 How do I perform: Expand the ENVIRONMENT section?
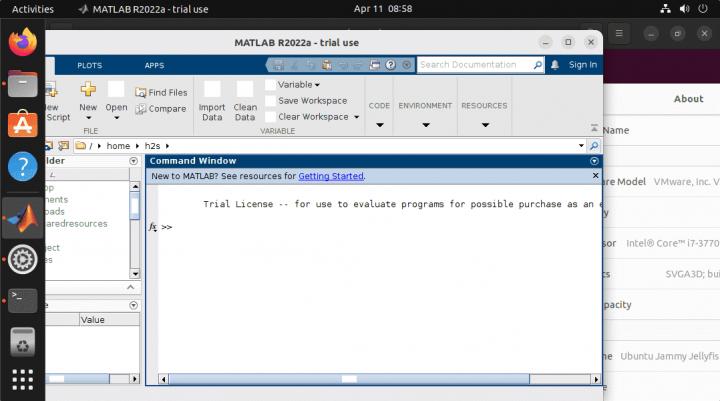[425, 125]
